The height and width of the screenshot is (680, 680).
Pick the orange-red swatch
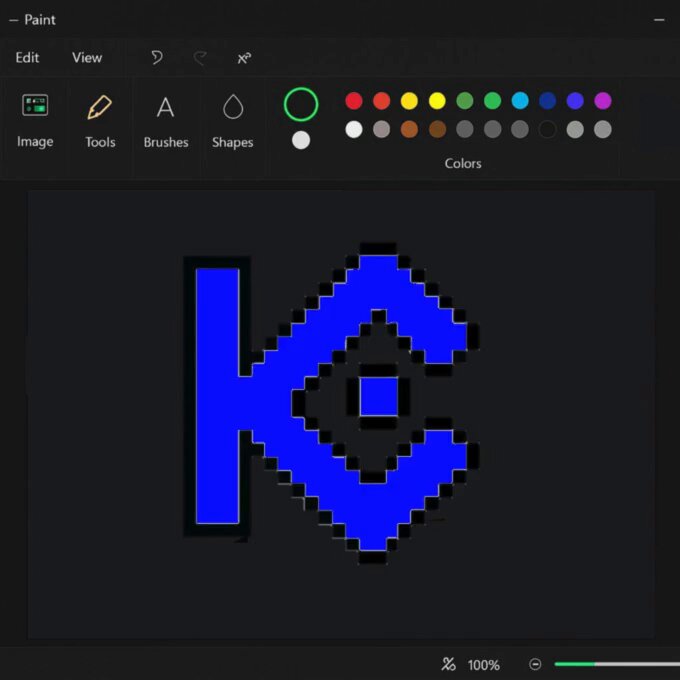(382, 101)
